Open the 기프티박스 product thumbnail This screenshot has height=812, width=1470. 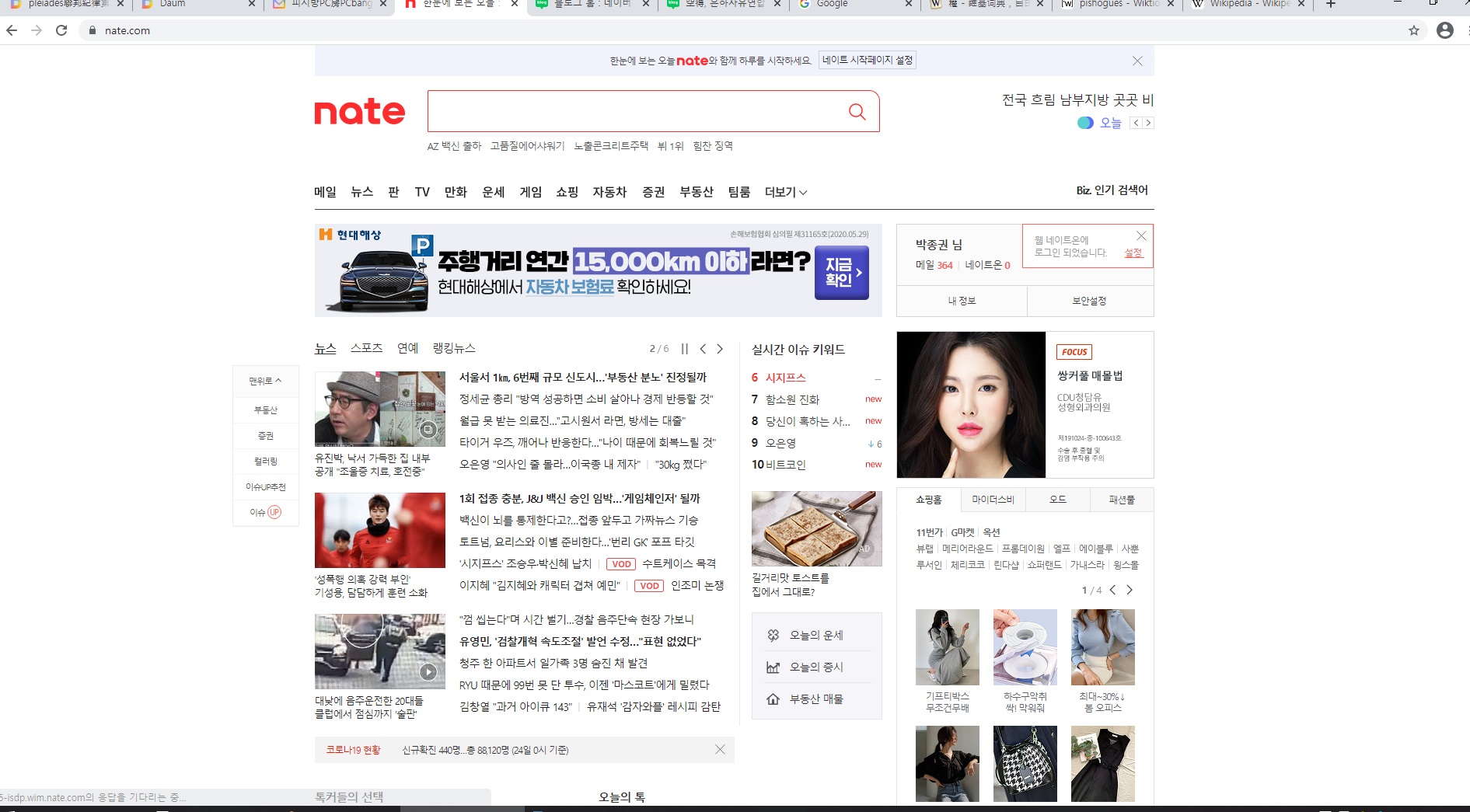click(947, 646)
